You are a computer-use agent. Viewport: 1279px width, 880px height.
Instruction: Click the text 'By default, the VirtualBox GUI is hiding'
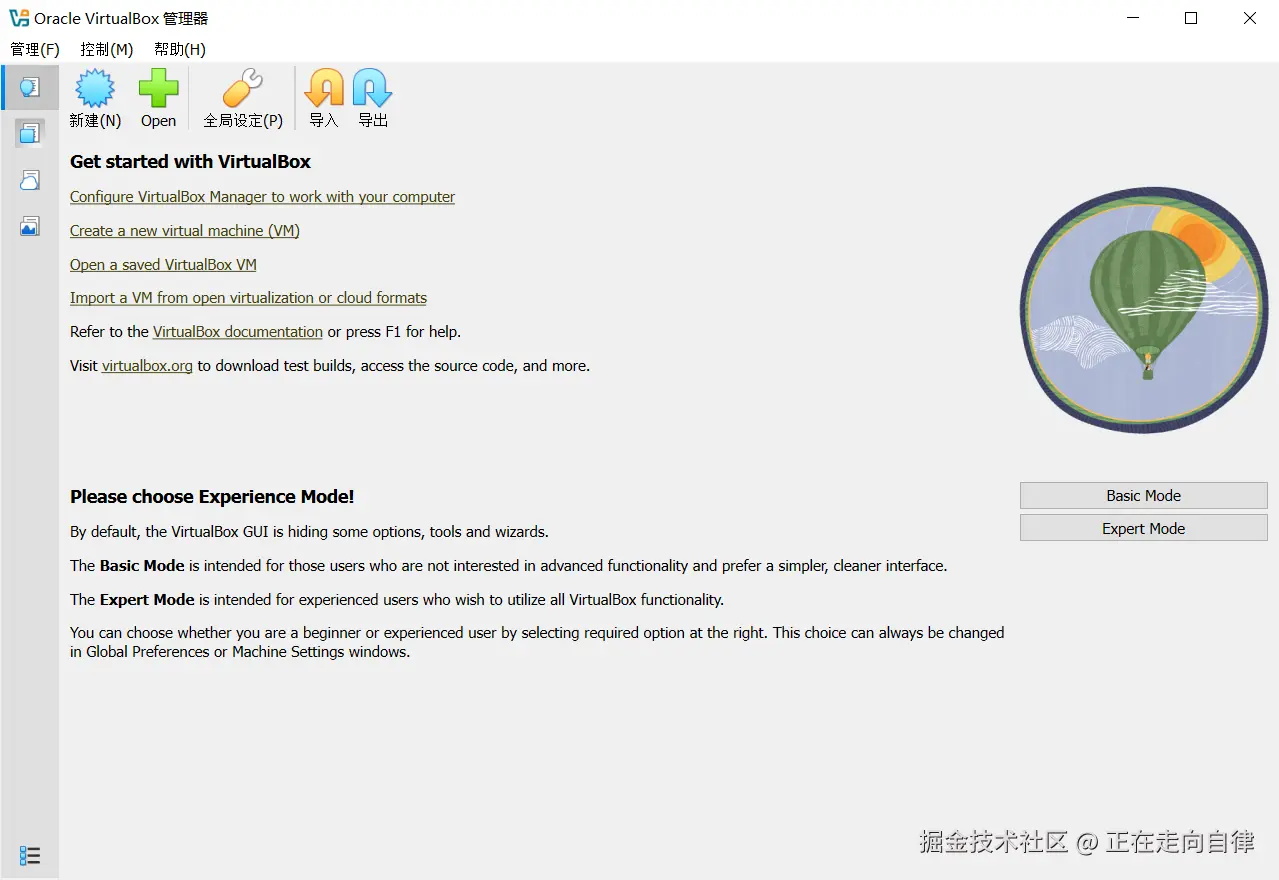point(309,532)
